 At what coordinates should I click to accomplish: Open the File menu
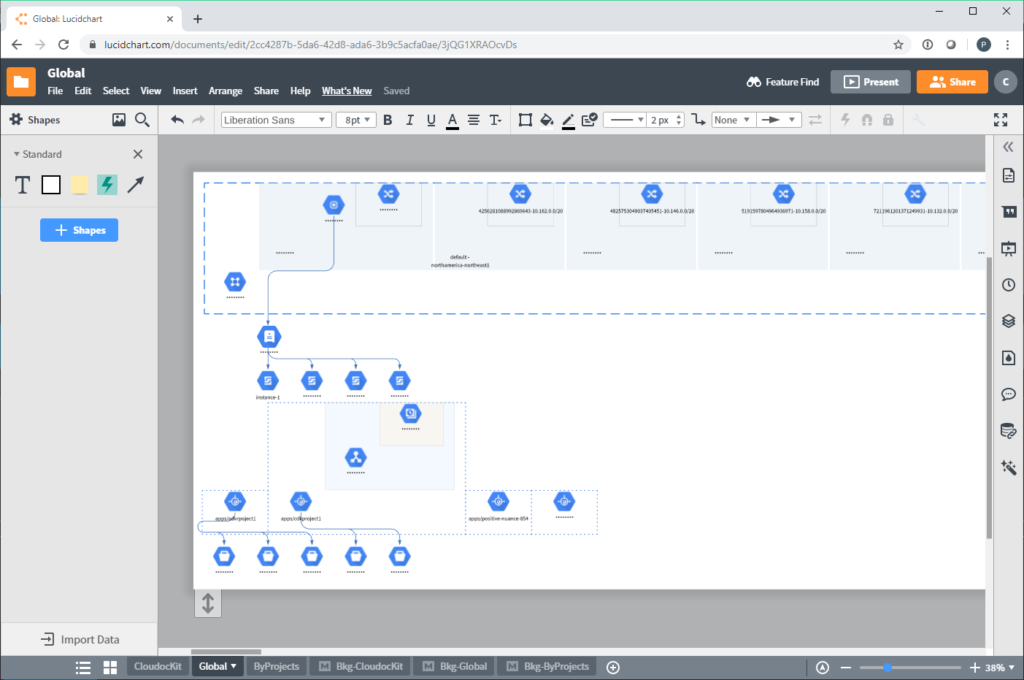click(x=55, y=91)
